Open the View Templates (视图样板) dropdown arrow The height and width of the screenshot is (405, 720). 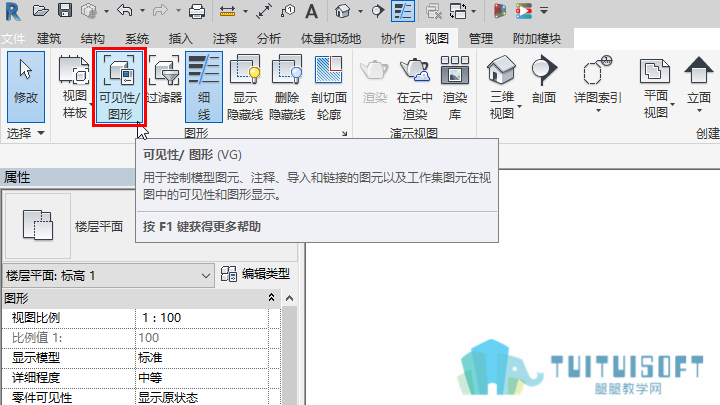pos(91,106)
